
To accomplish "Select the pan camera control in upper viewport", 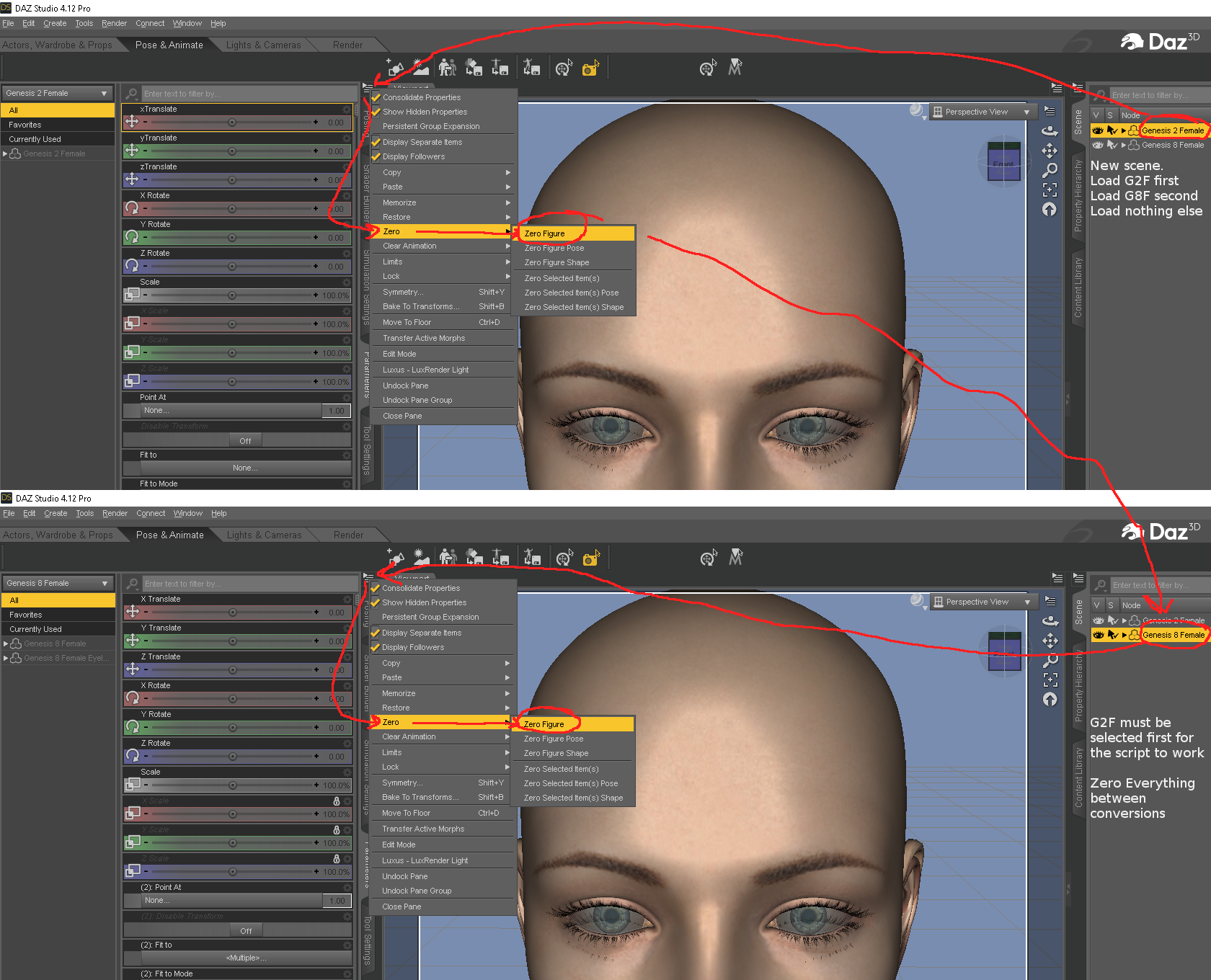I will coord(1050,151).
